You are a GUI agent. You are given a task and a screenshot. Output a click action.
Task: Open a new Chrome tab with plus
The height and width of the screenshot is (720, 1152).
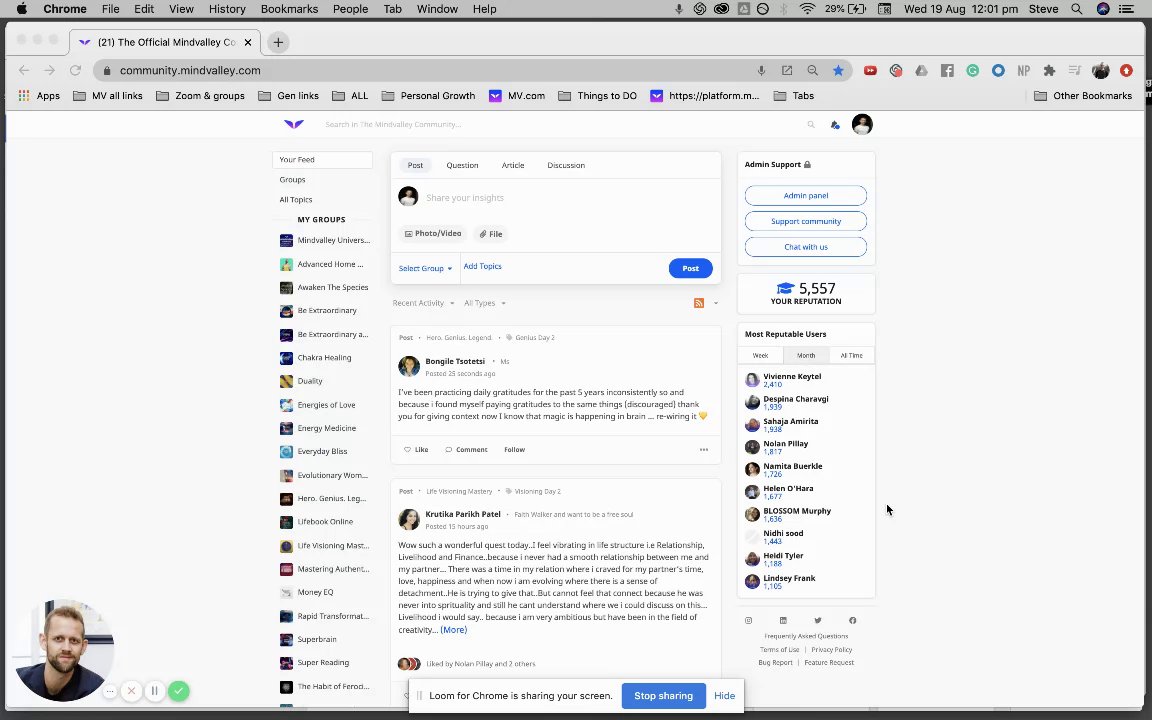point(278,43)
